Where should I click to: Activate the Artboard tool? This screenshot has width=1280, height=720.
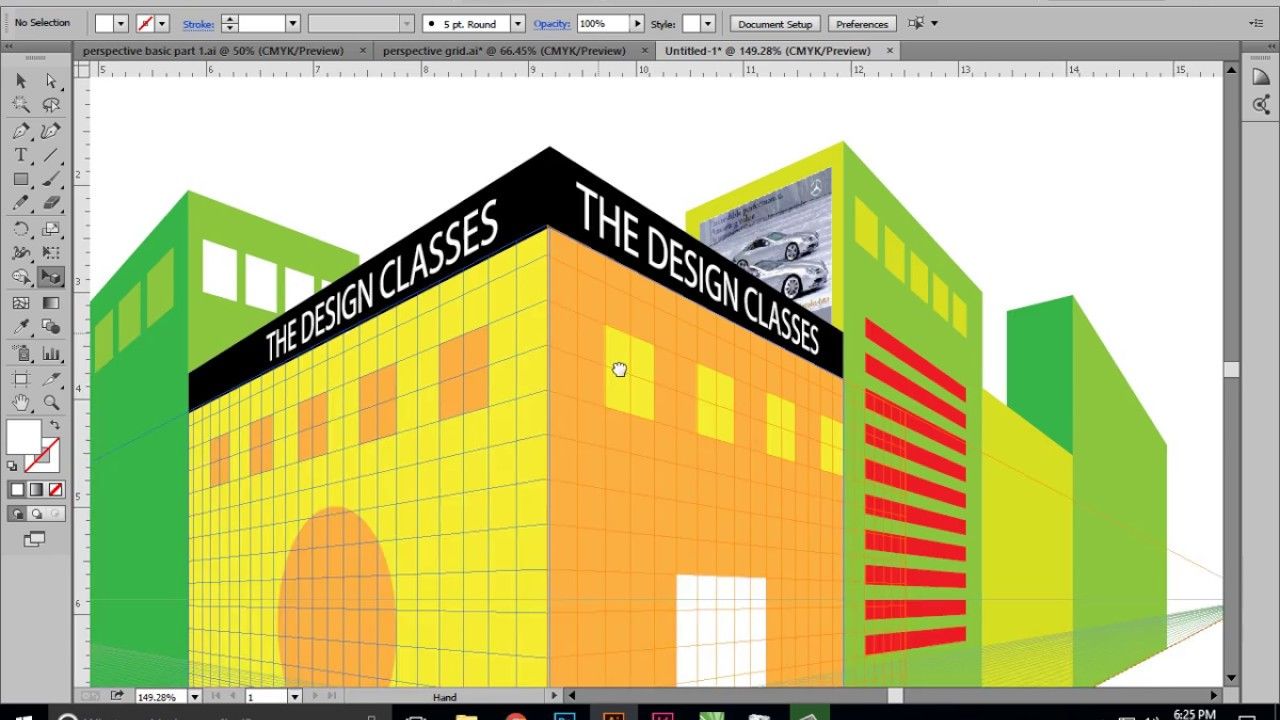(21, 378)
